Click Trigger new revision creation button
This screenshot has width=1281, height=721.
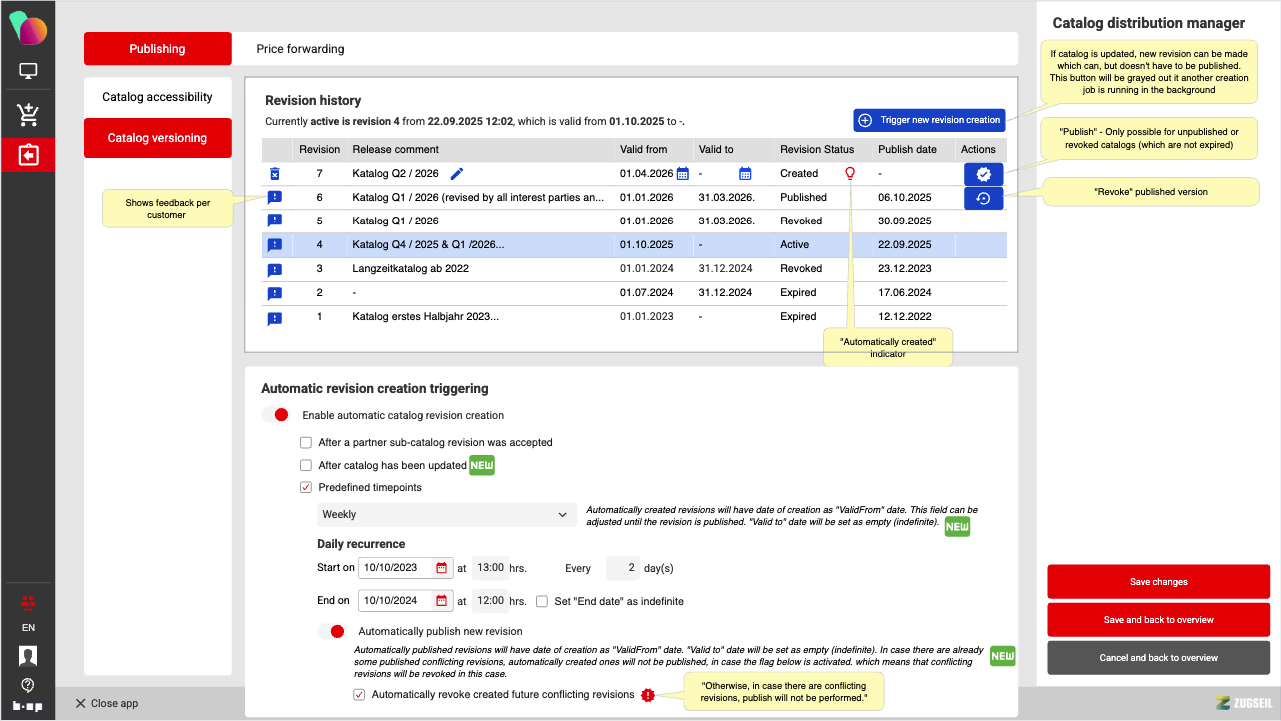(x=928, y=120)
